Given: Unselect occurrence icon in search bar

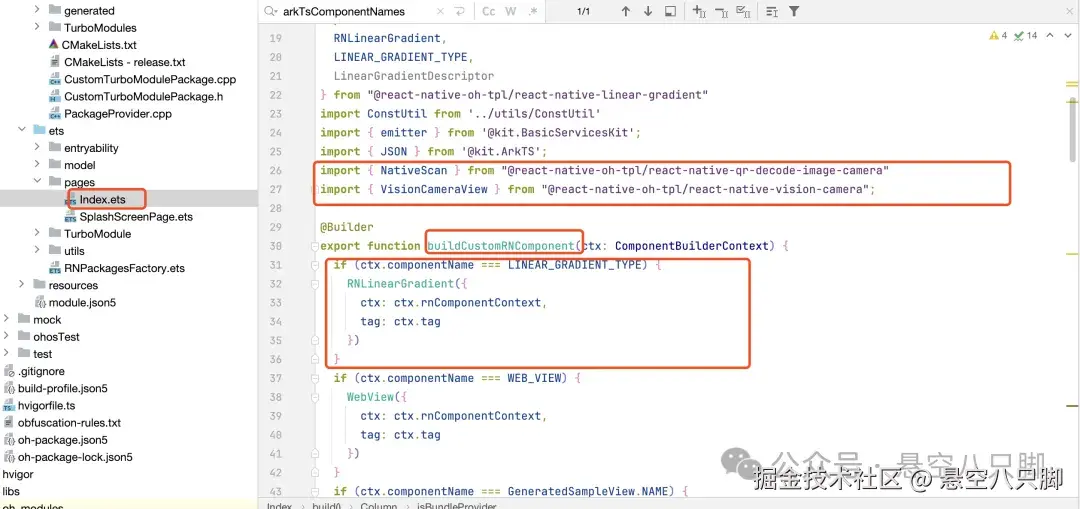Looking at the screenshot, I should pos(721,11).
